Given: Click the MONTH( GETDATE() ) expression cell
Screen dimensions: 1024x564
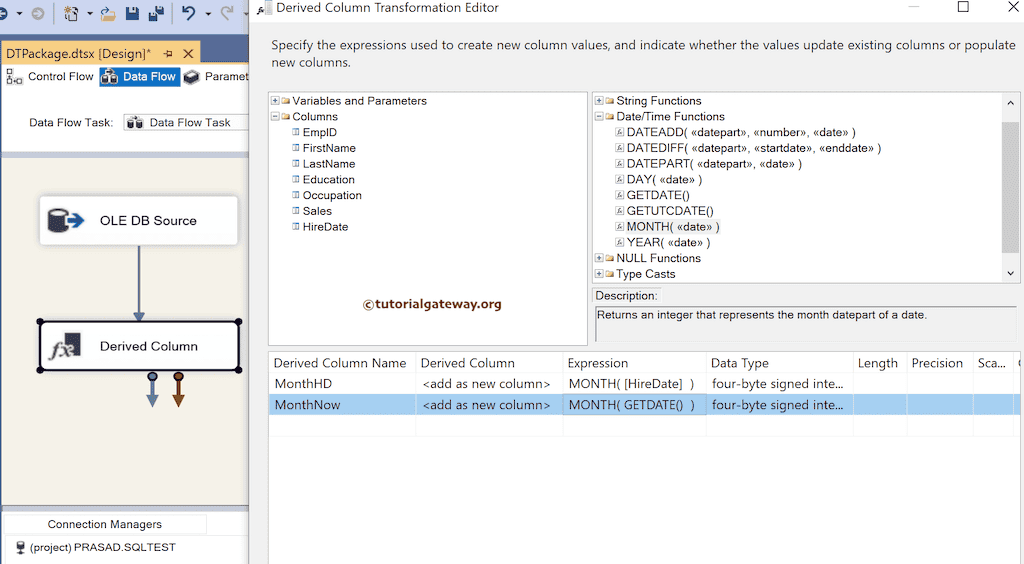Looking at the screenshot, I should coord(634,405).
